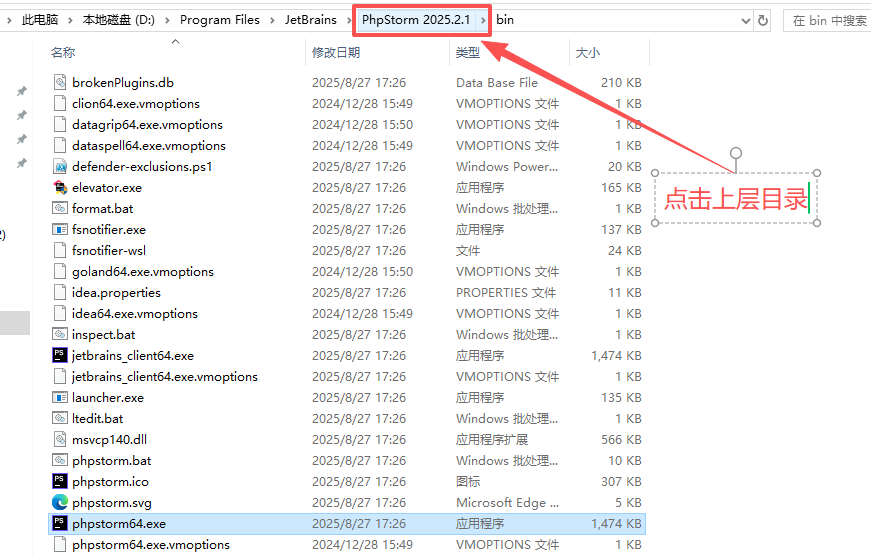This screenshot has height=557, width=871.
Task: Expand the chevron after PhpStorm 2025.2.1
Action: pos(484,20)
